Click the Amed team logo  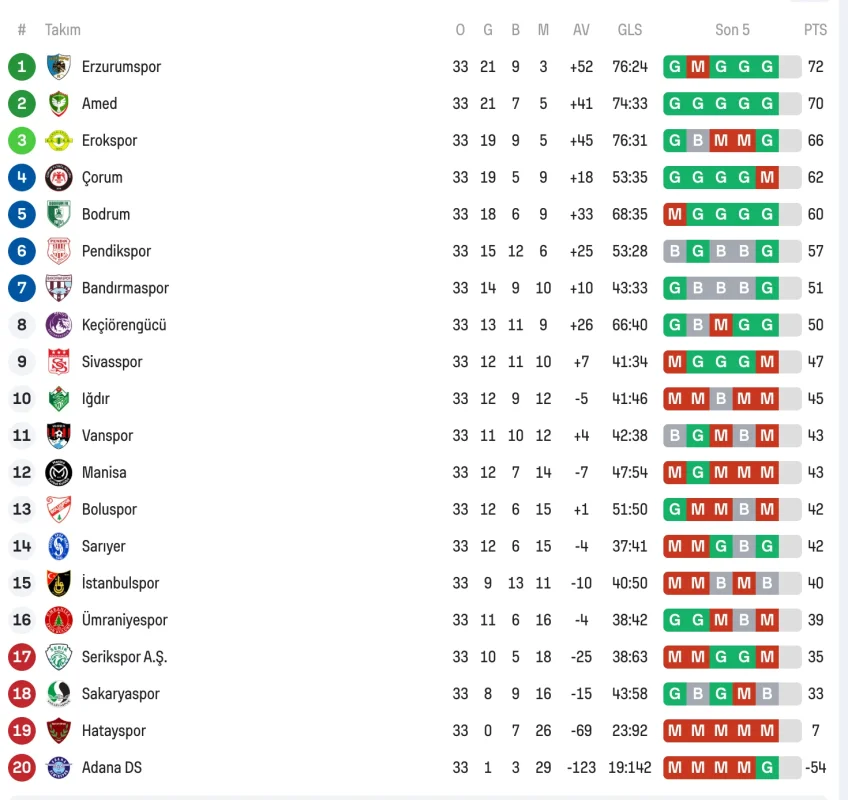pos(59,104)
